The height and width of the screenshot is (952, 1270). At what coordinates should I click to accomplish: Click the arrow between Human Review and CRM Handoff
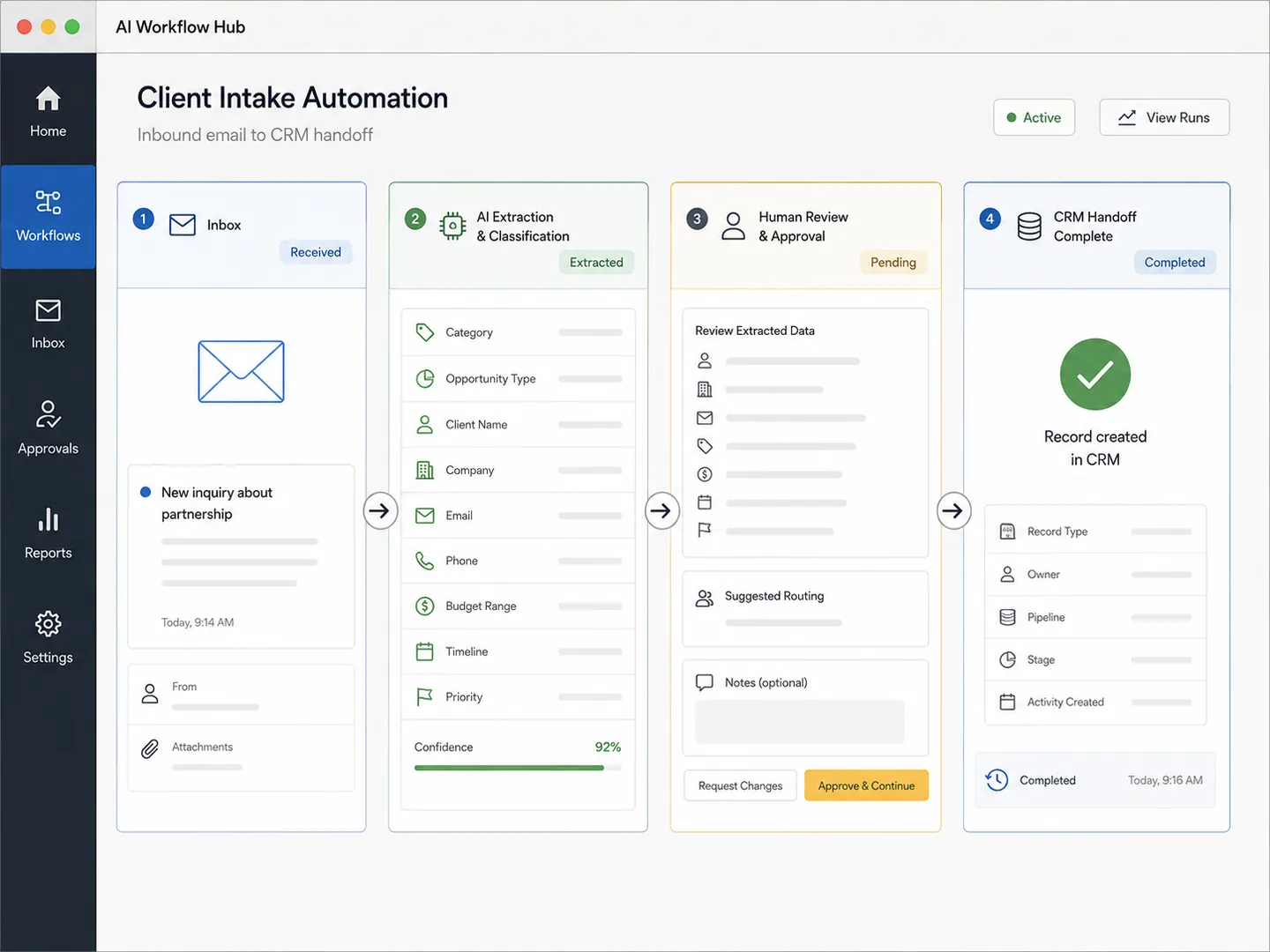click(953, 510)
